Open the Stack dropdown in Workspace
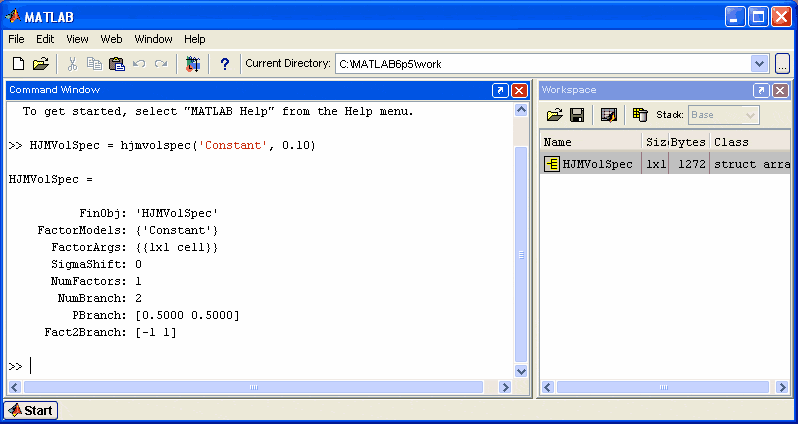Screen dimensions: 798x425 pyautogui.click(x=724, y=115)
